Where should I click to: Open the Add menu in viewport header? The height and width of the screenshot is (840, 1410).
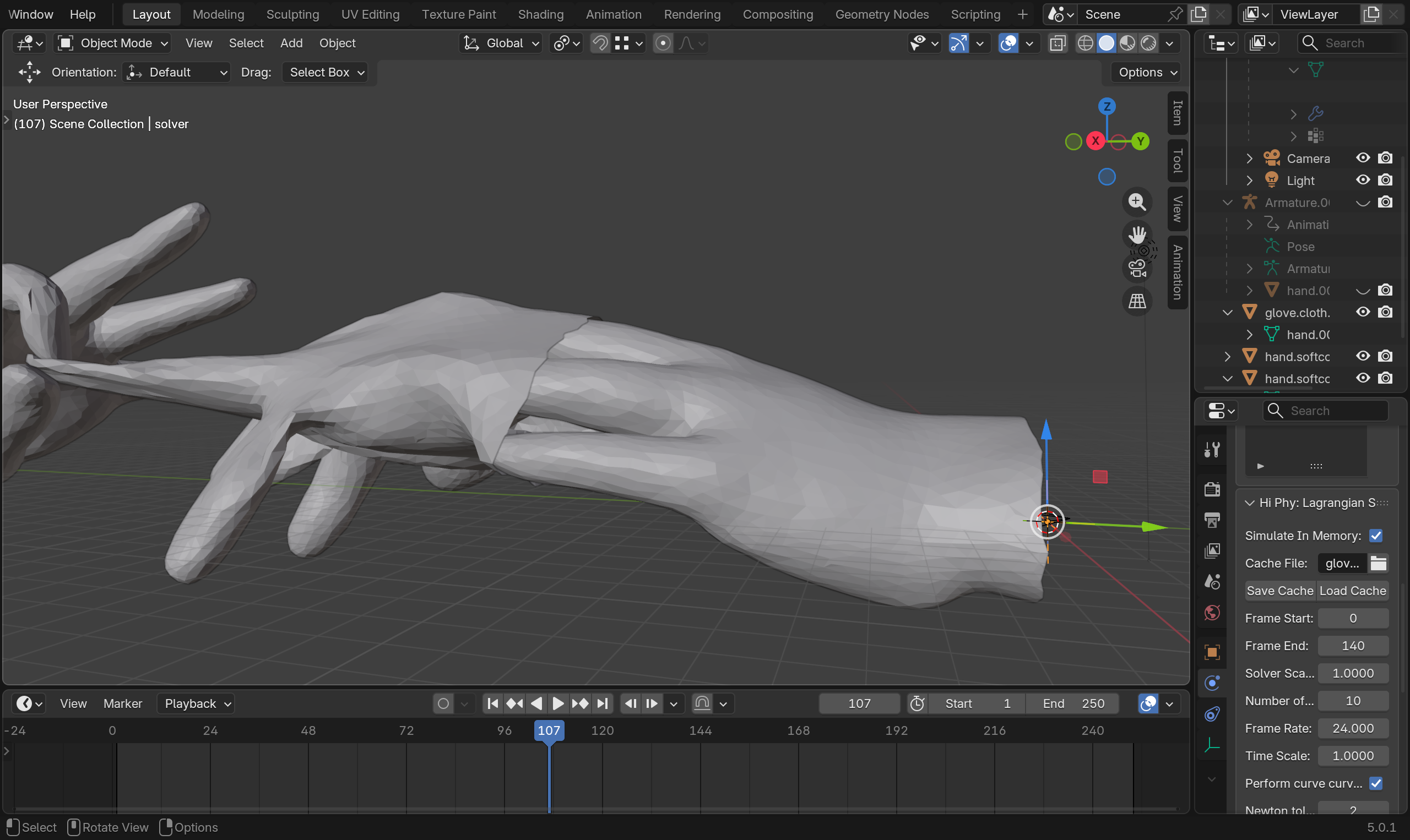click(291, 43)
